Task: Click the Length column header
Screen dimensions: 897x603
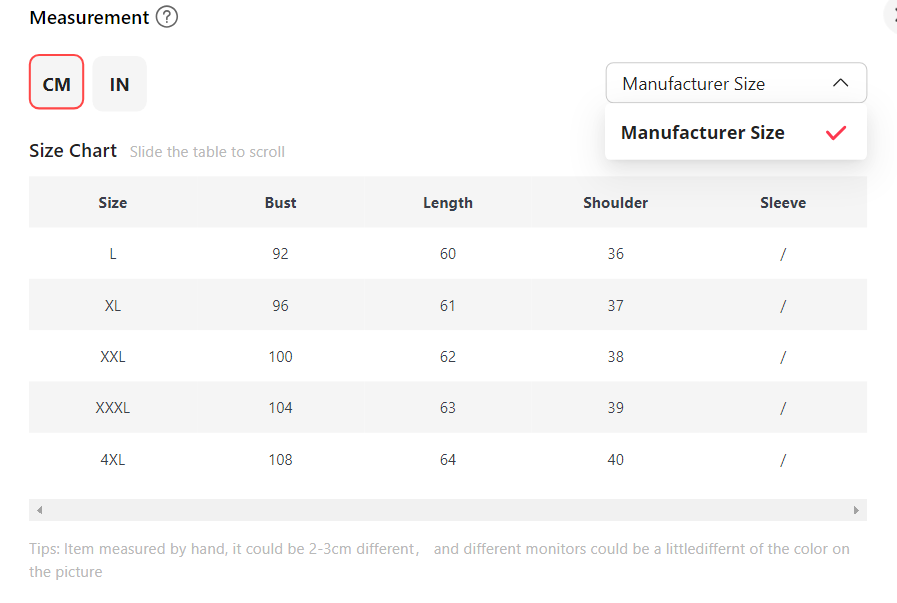Action: pos(448,203)
